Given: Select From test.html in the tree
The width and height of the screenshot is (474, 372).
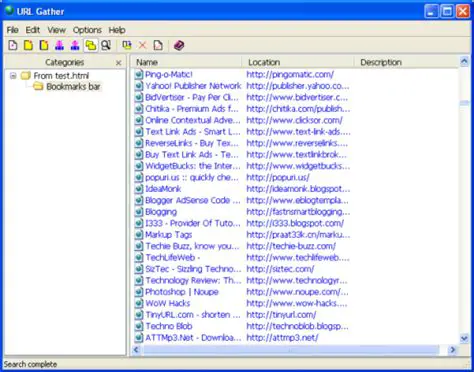Looking at the screenshot, I should (61, 76).
